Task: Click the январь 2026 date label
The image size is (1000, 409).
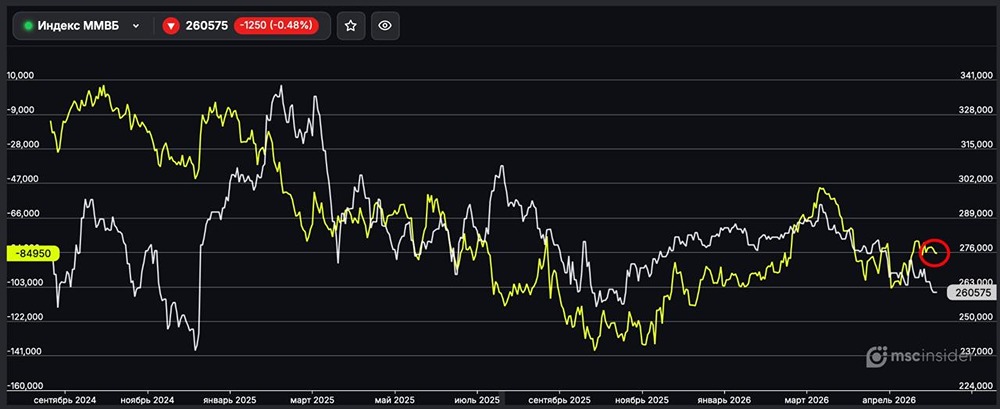Action: pos(724,399)
